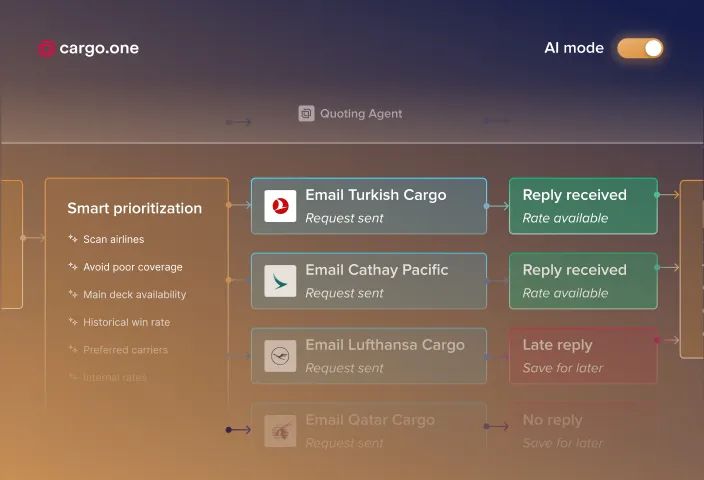
Task: Click the Turkish Airlines logo
Action: (280, 206)
